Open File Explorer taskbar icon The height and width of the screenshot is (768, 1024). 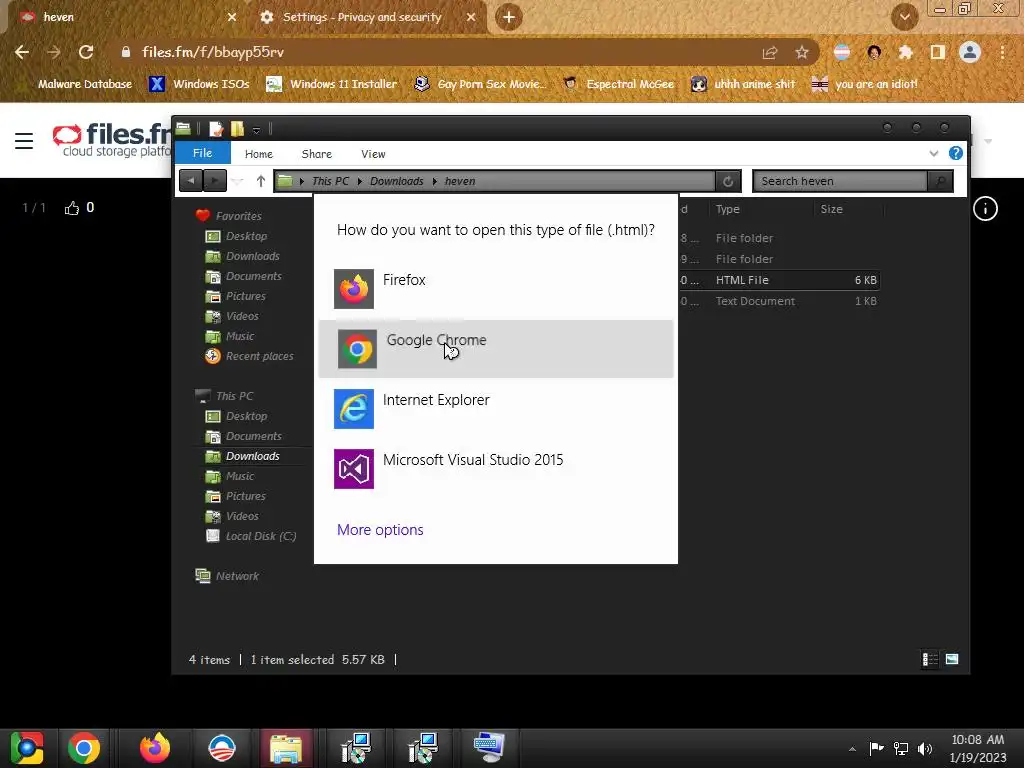point(286,748)
